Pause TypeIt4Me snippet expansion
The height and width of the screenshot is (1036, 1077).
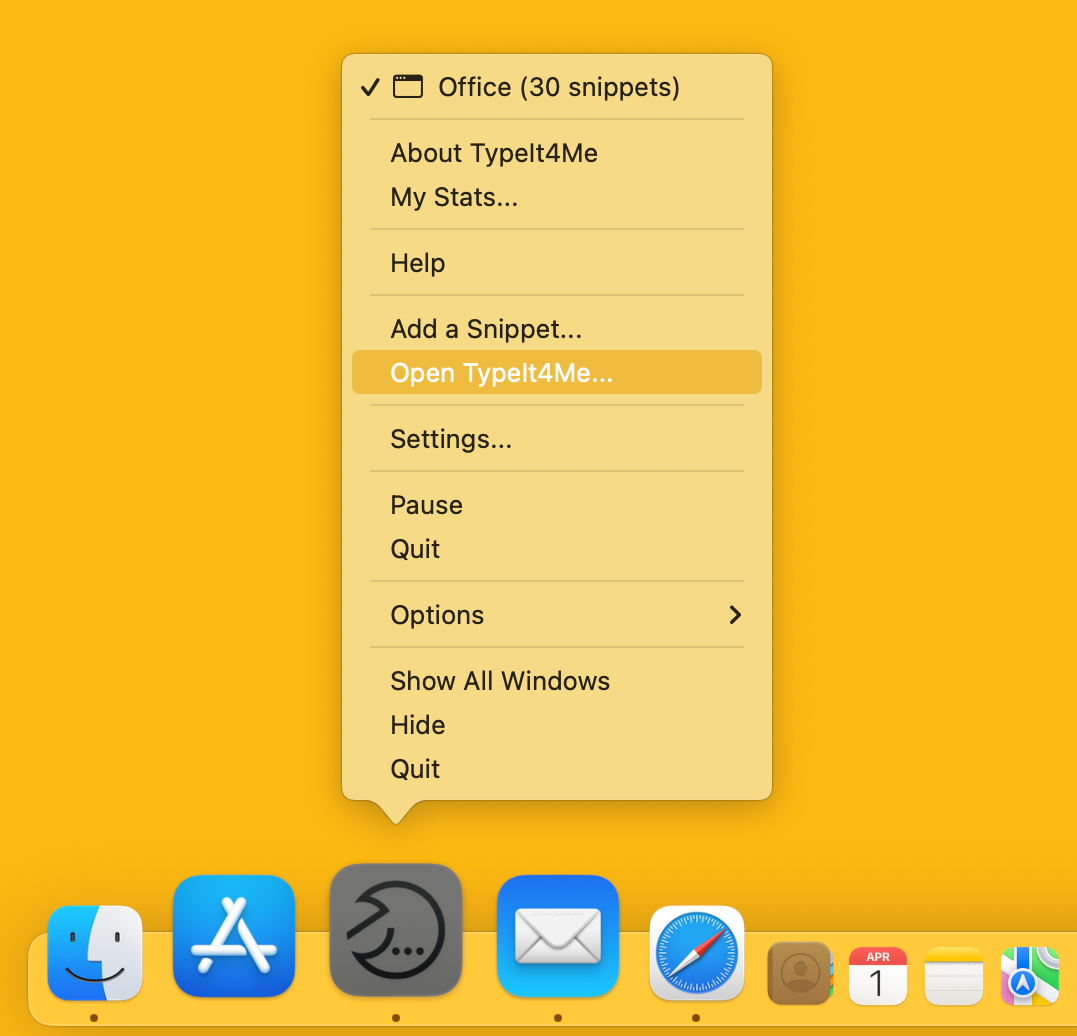426,505
